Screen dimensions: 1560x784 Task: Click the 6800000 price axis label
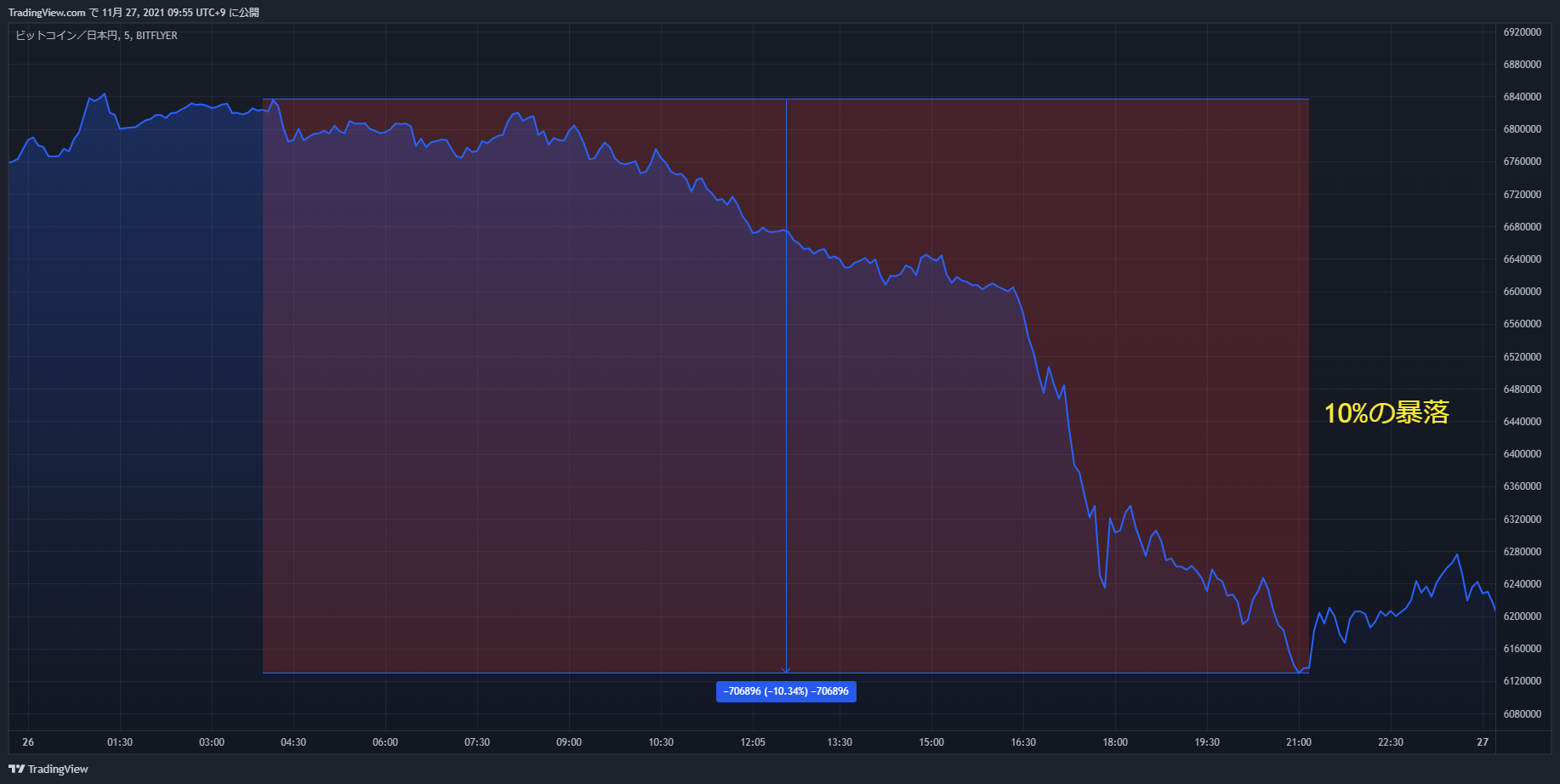tap(1523, 129)
